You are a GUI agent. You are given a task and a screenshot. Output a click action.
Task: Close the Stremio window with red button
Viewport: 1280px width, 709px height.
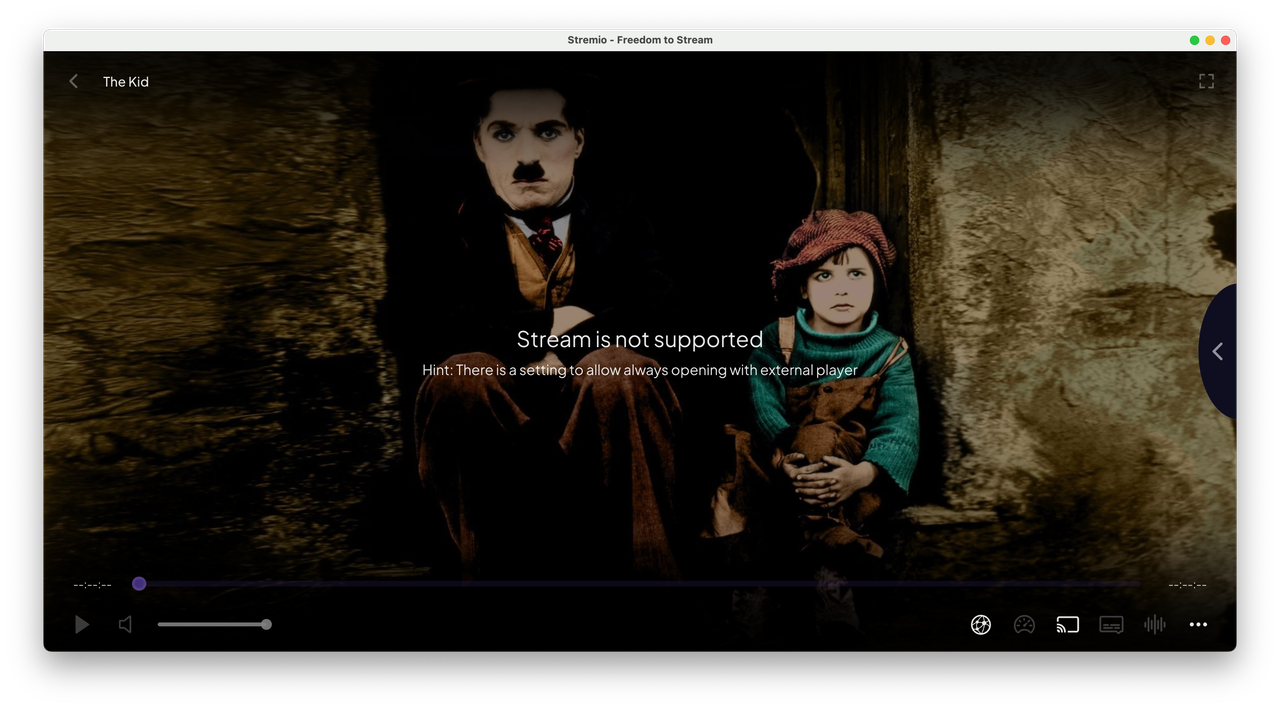coord(1226,40)
